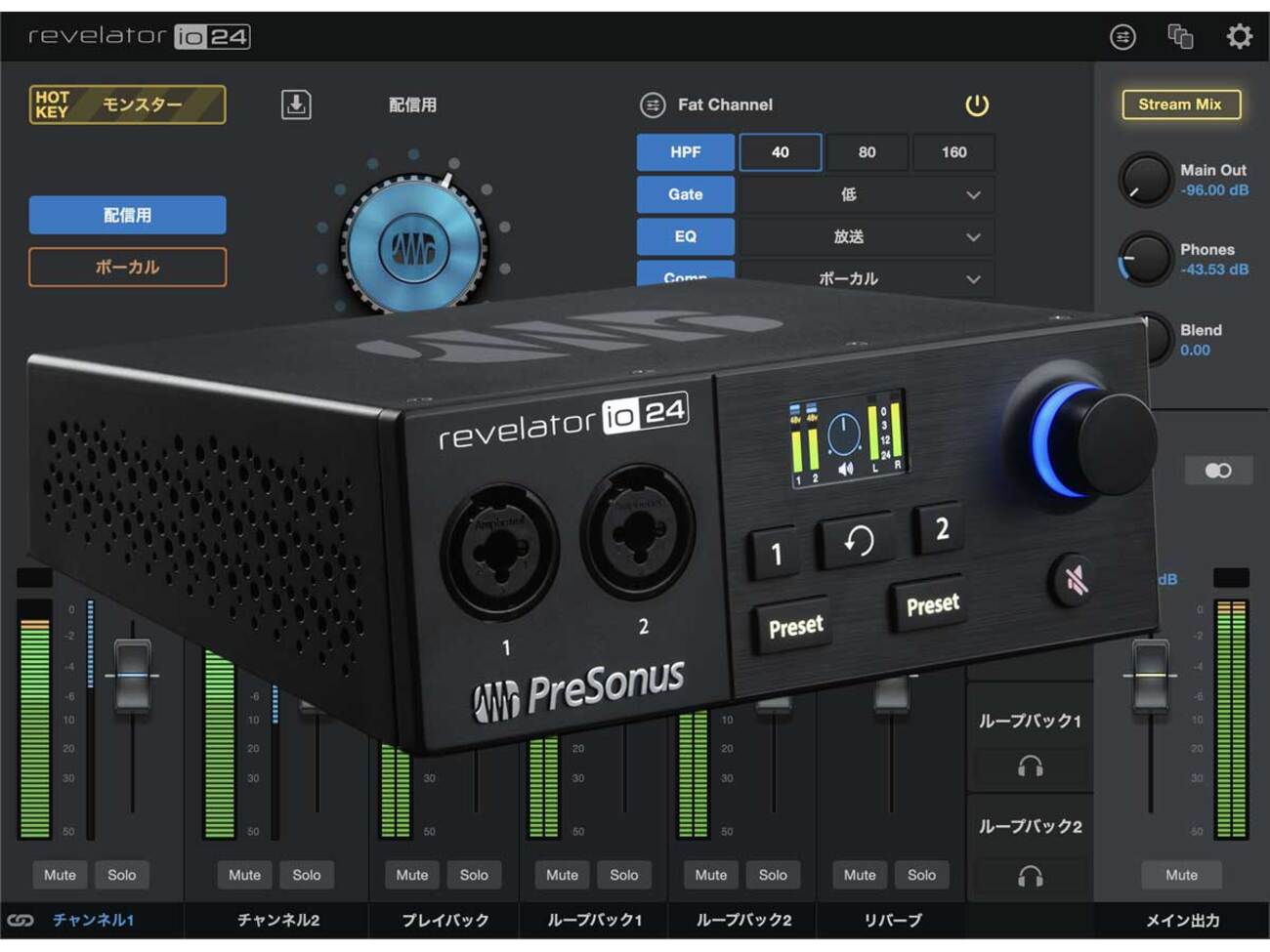Click the Main Out knob
This screenshot has height=952, width=1270.
tap(1144, 180)
